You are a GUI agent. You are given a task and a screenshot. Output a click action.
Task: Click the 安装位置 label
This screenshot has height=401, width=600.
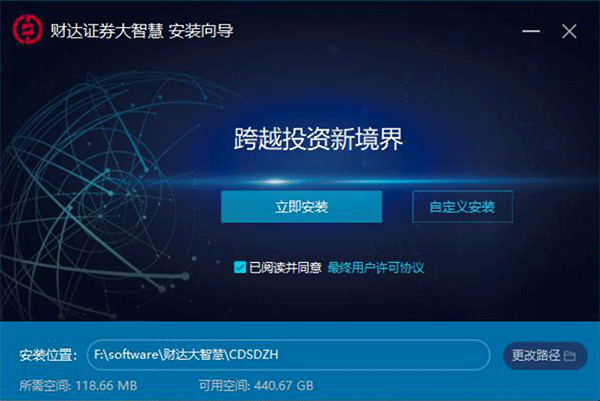(48, 355)
